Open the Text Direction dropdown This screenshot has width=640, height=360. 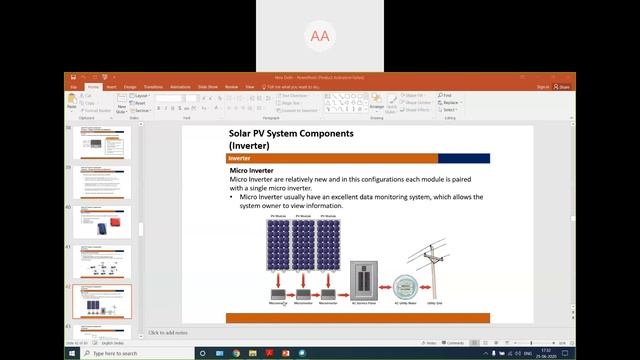click(294, 96)
